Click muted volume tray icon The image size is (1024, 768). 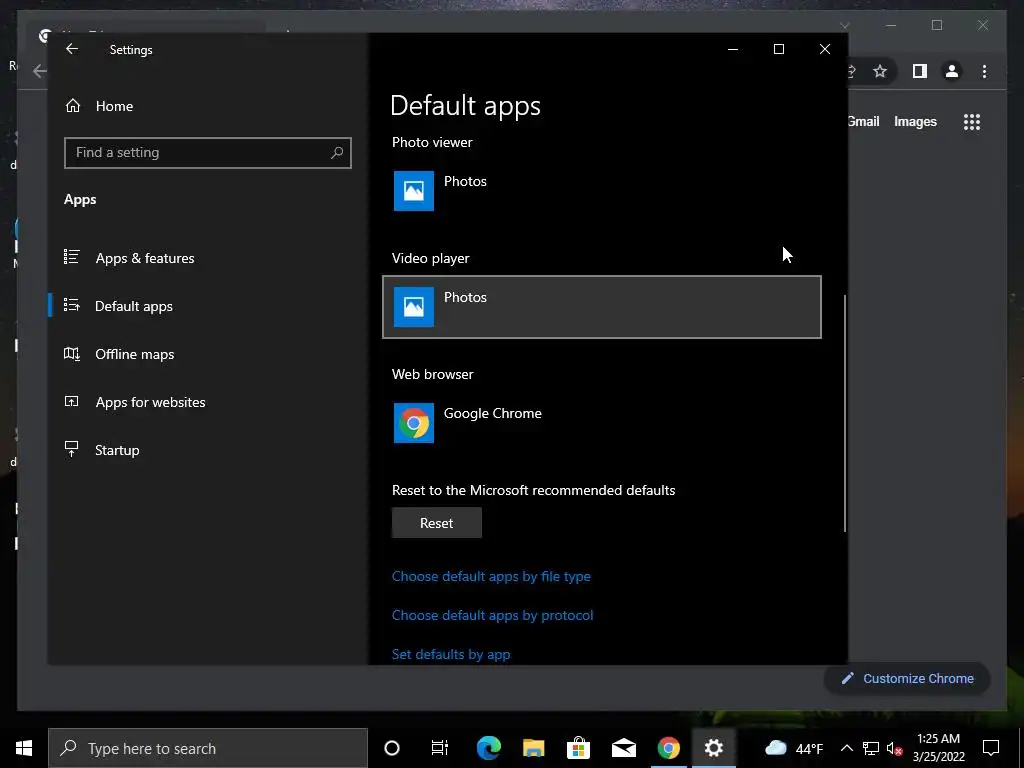pos(894,748)
